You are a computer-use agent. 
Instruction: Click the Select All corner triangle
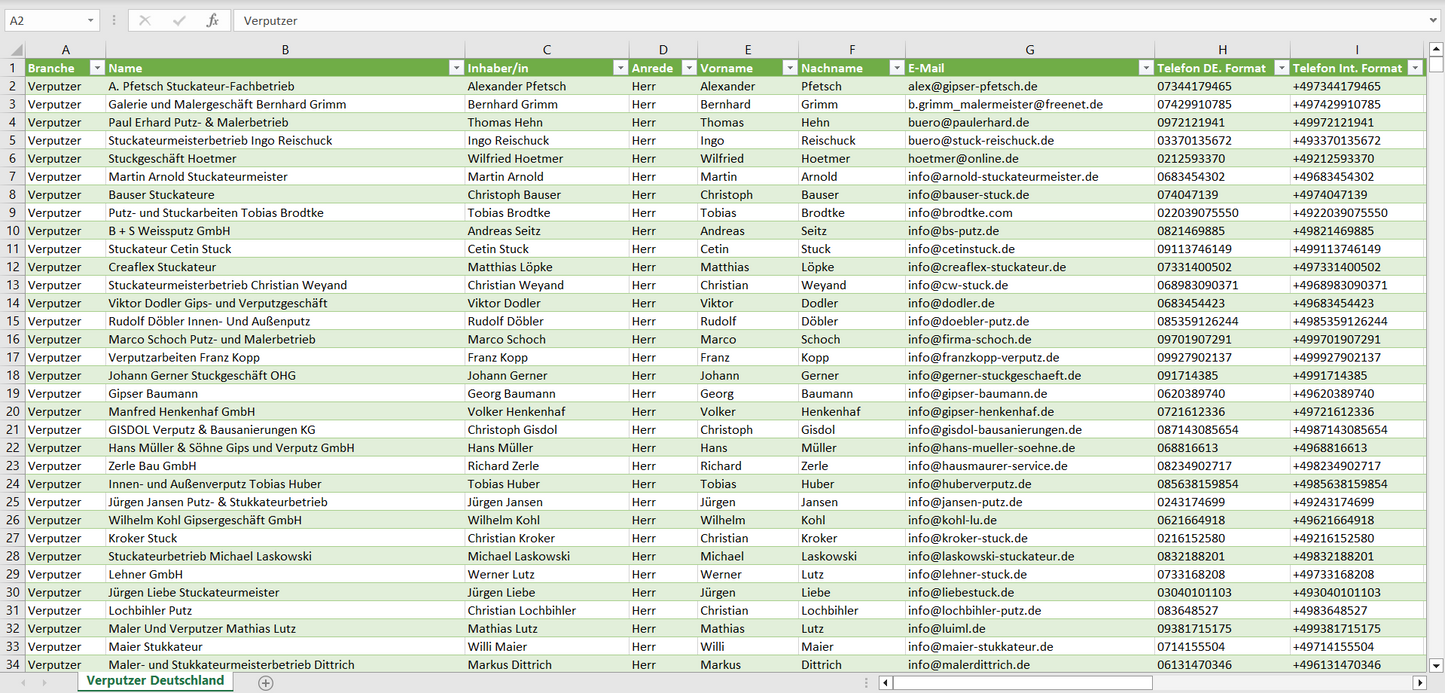(x=16, y=50)
